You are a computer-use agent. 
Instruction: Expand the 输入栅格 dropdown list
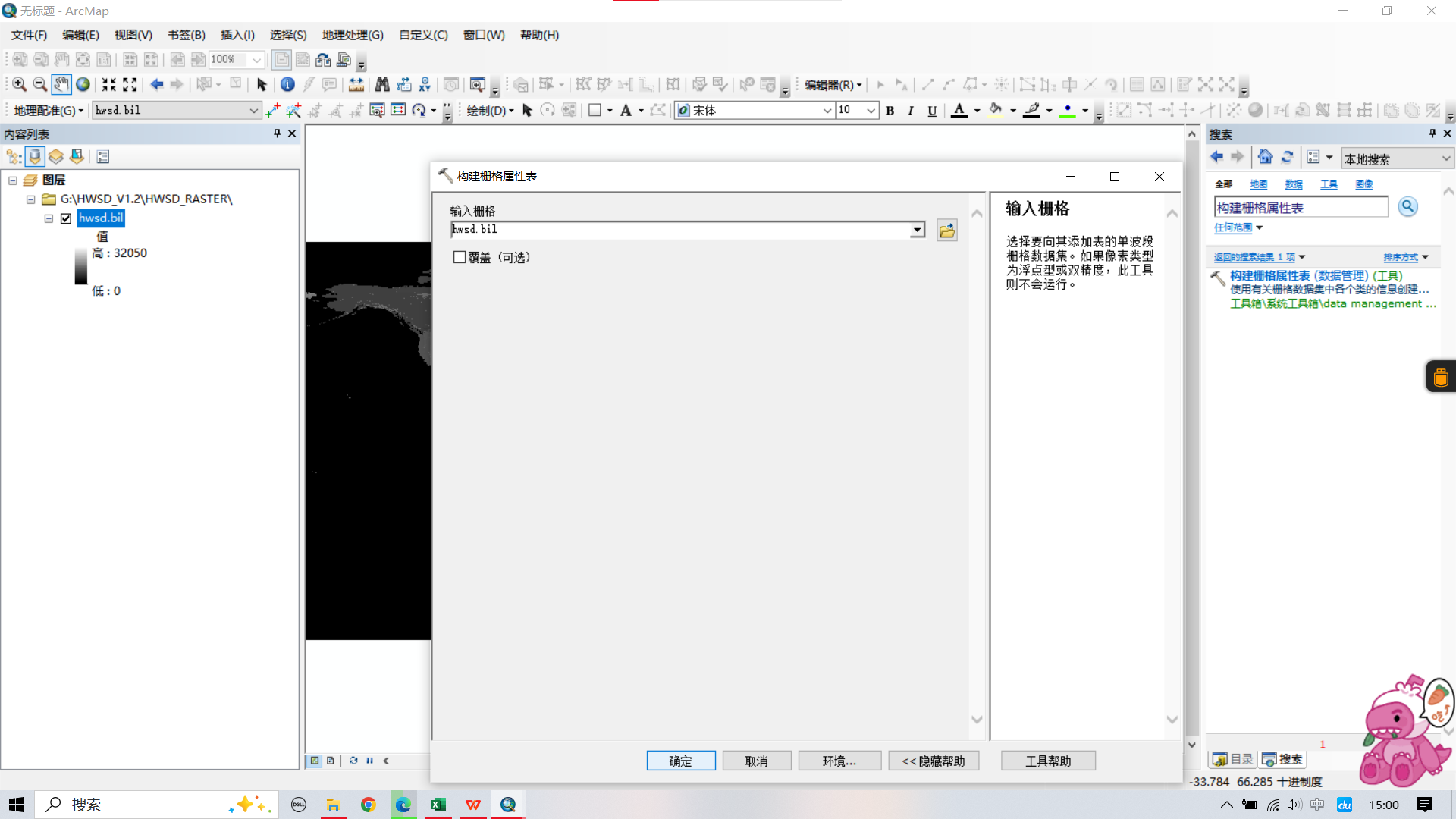[x=918, y=230]
